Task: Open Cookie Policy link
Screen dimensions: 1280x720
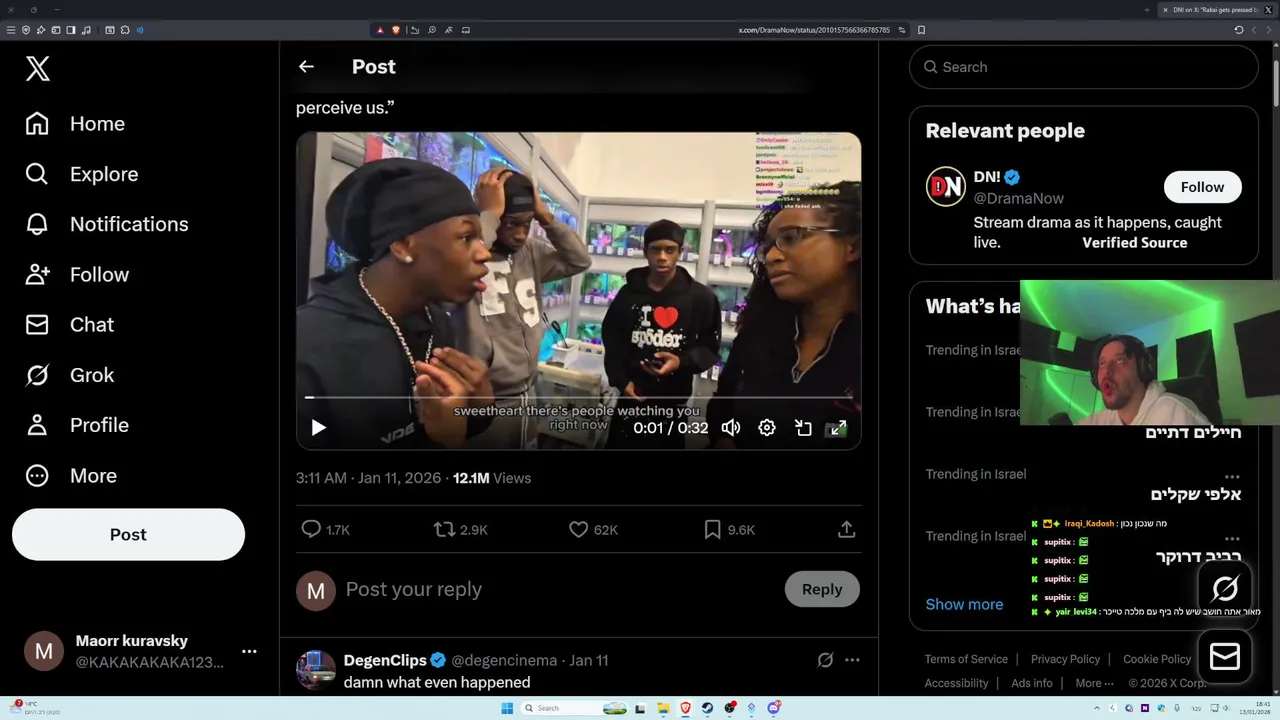Action: tap(1157, 659)
